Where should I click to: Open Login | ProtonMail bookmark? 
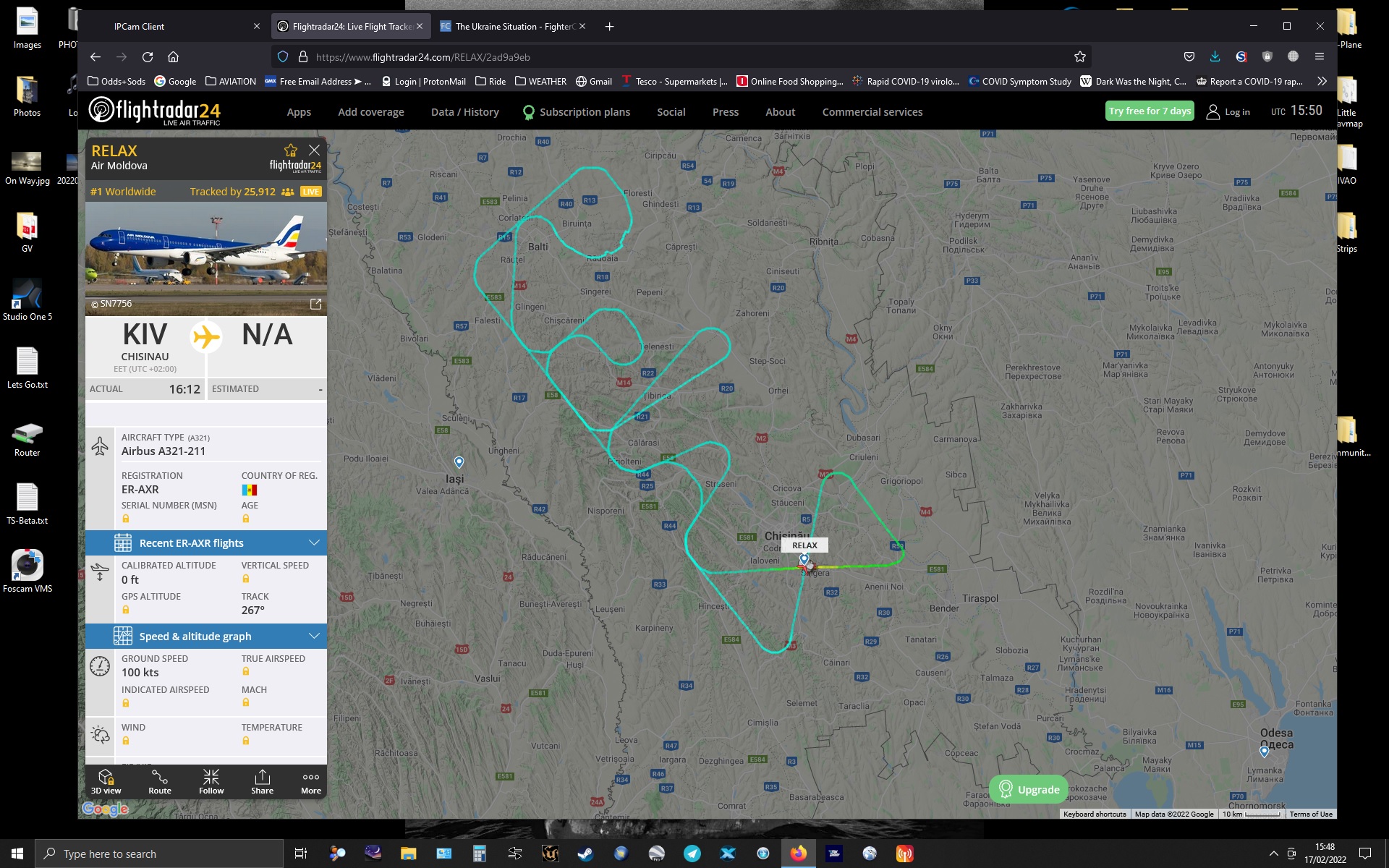[x=424, y=82]
